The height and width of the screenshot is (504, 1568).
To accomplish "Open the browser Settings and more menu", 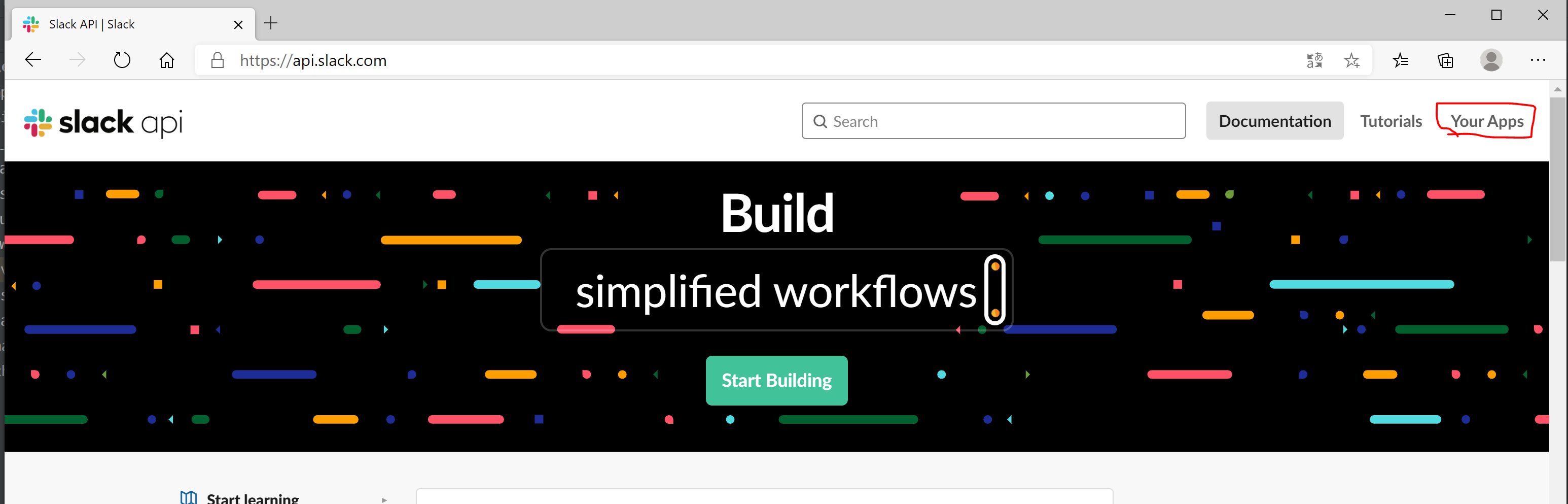I will [1538, 60].
